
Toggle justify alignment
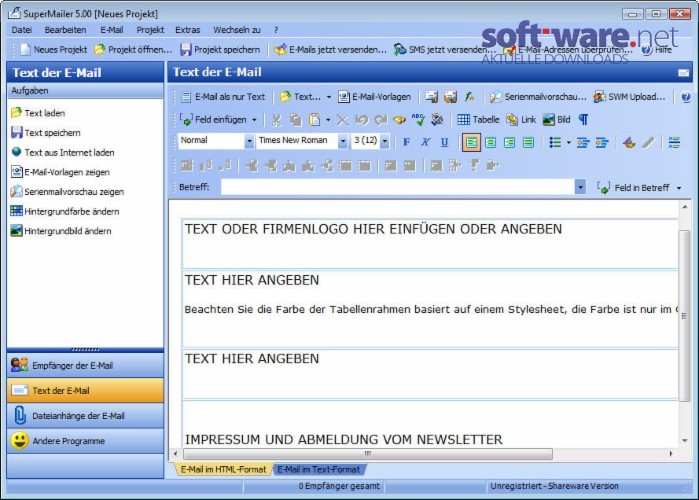(x=528, y=143)
